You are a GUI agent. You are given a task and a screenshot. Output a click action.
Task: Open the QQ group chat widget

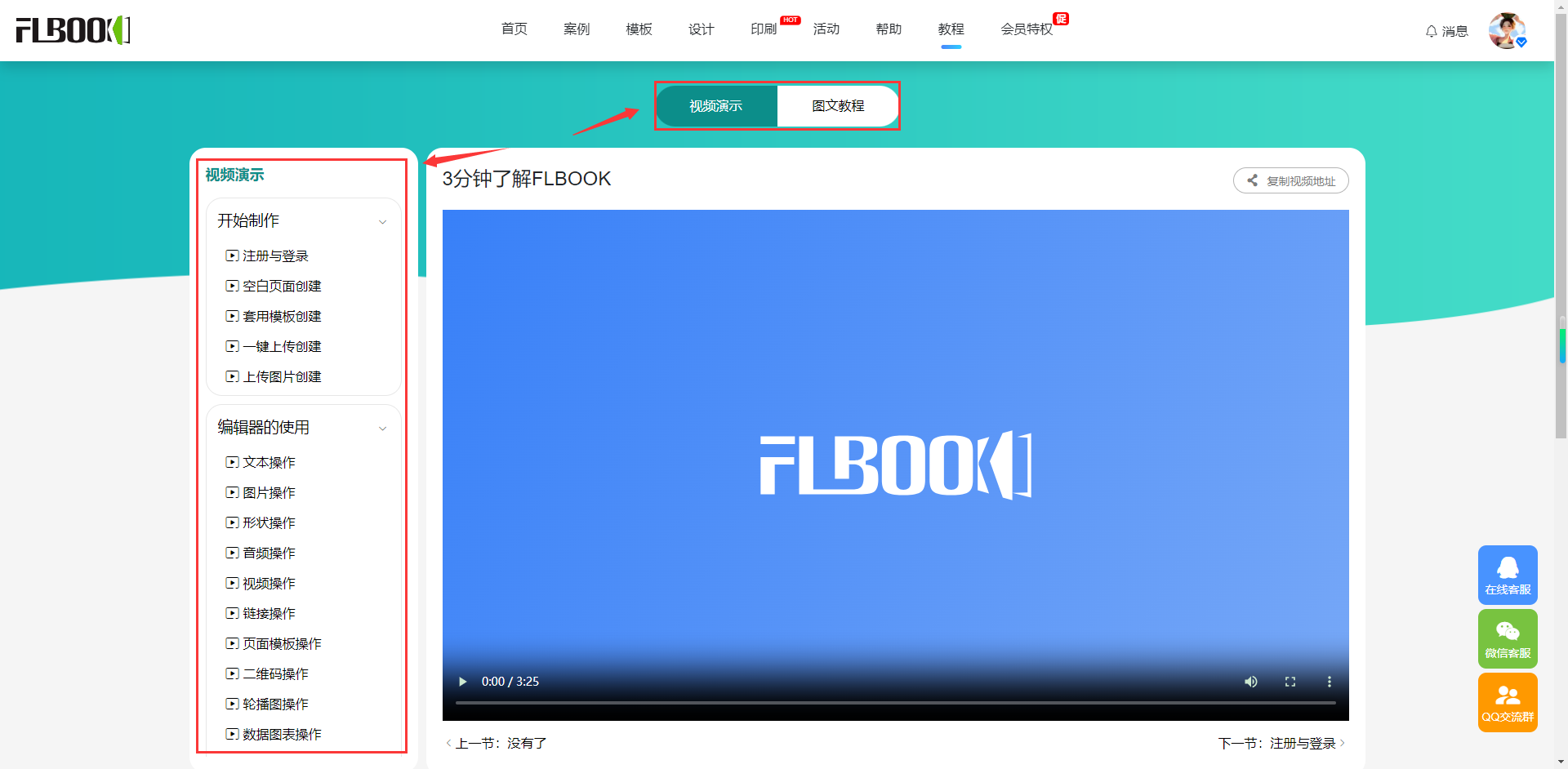(1507, 702)
